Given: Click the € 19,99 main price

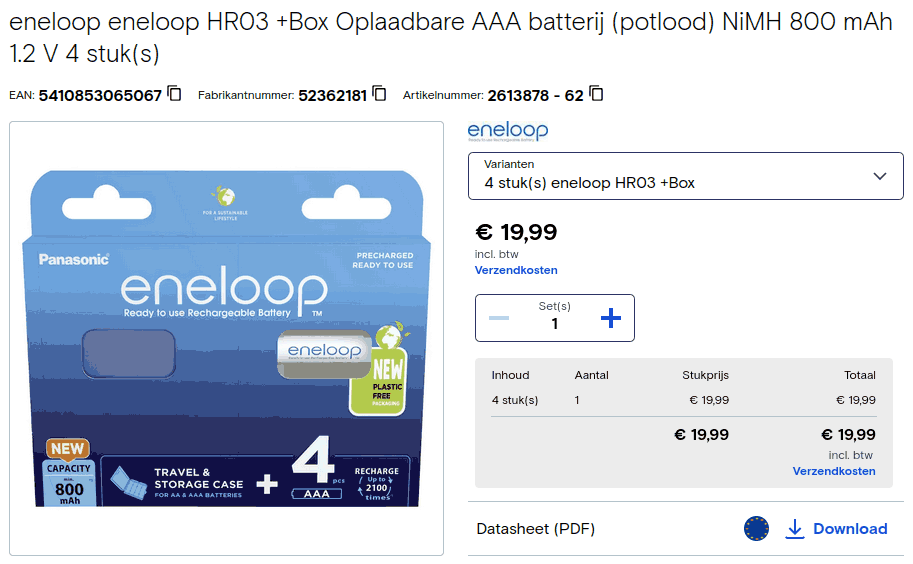Looking at the screenshot, I should 516,233.
